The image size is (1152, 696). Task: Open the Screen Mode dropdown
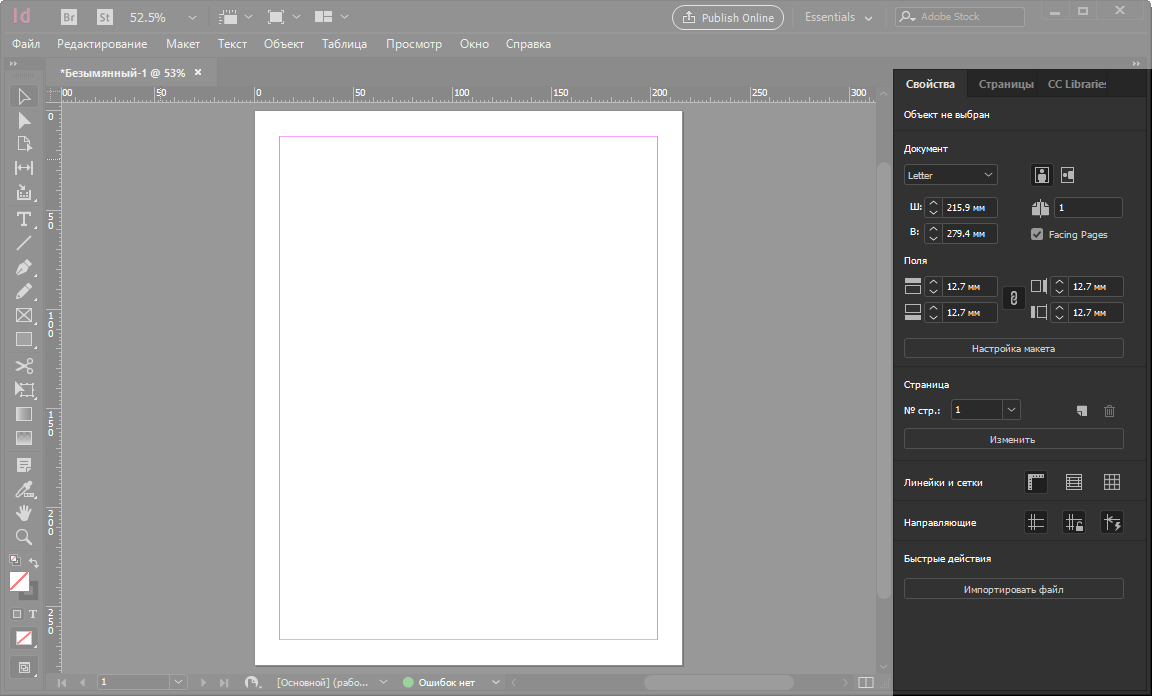tap(284, 17)
